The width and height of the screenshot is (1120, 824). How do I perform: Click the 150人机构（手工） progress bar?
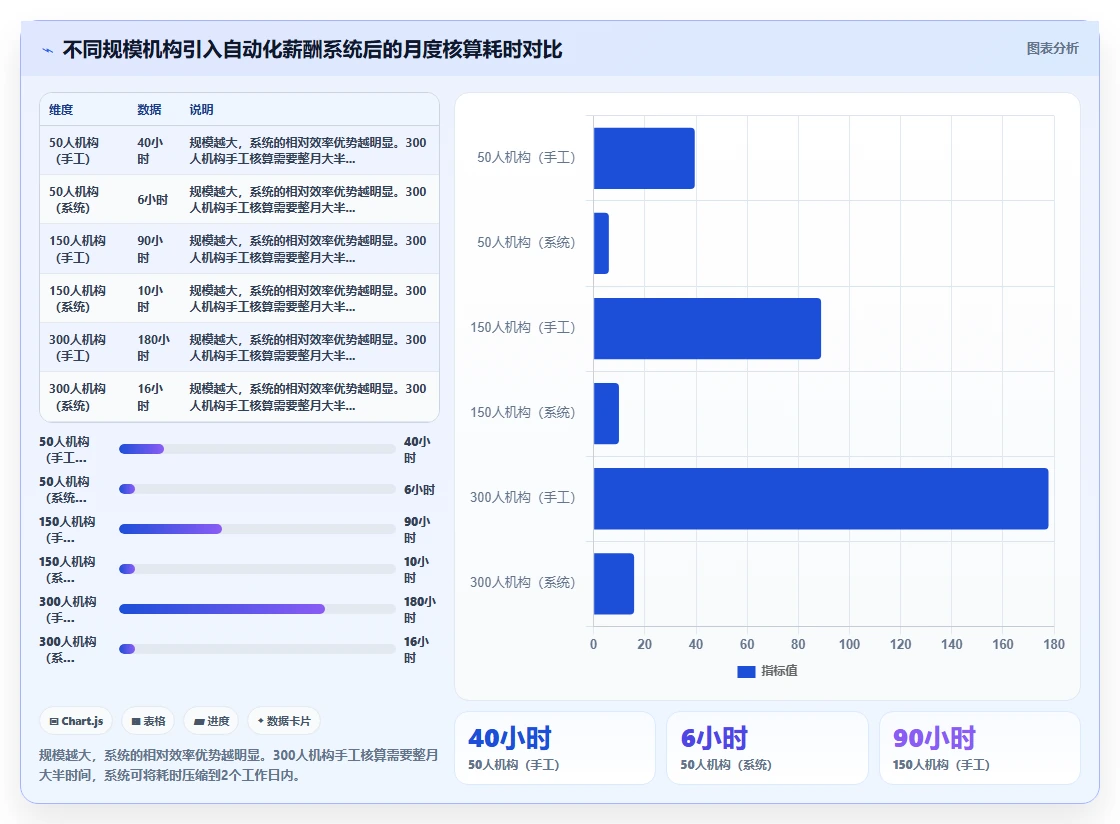pyautogui.click(x=257, y=529)
